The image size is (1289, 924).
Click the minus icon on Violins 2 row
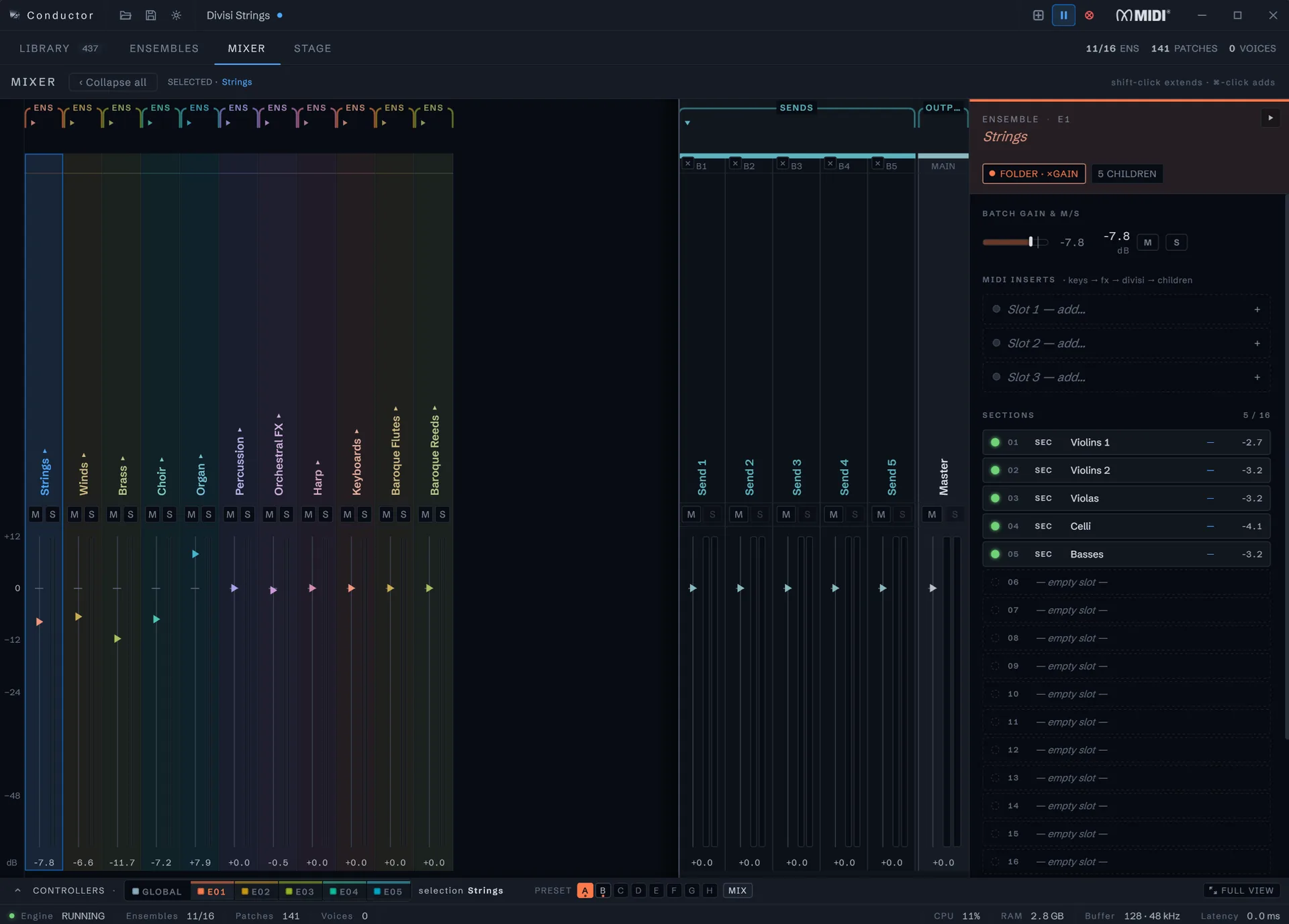[x=1210, y=470]
